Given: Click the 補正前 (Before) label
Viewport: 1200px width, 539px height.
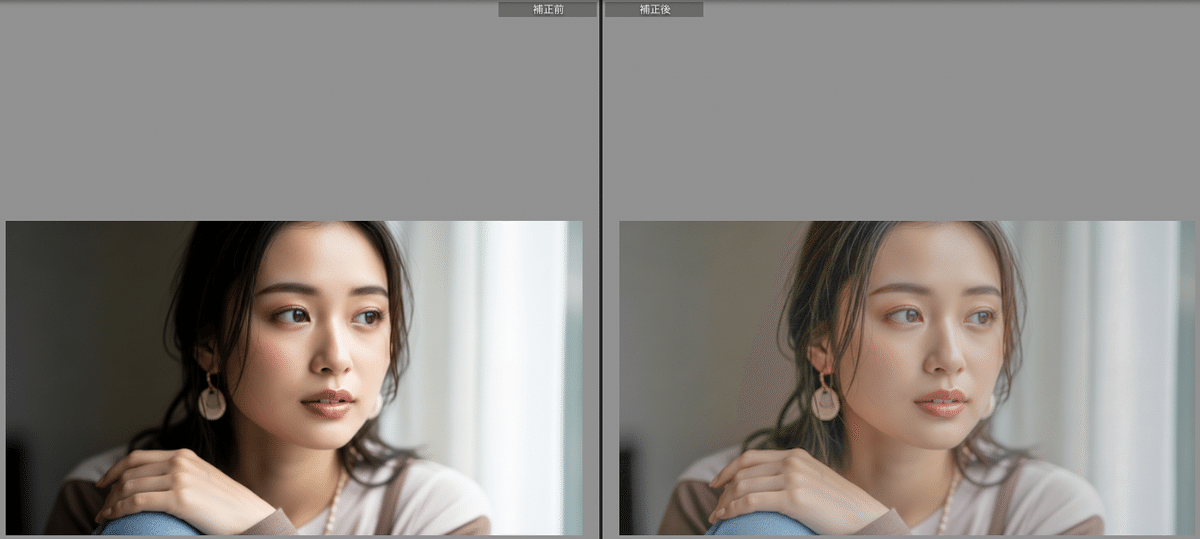Looking at the screenshot, I should [x=547, y=9].
